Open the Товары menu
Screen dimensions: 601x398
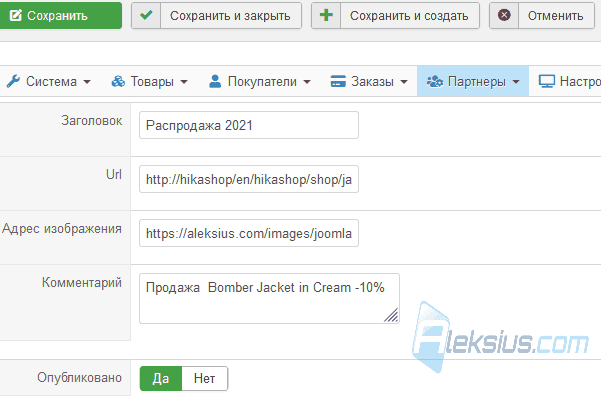pyautogui.click(x=149, y=81)
